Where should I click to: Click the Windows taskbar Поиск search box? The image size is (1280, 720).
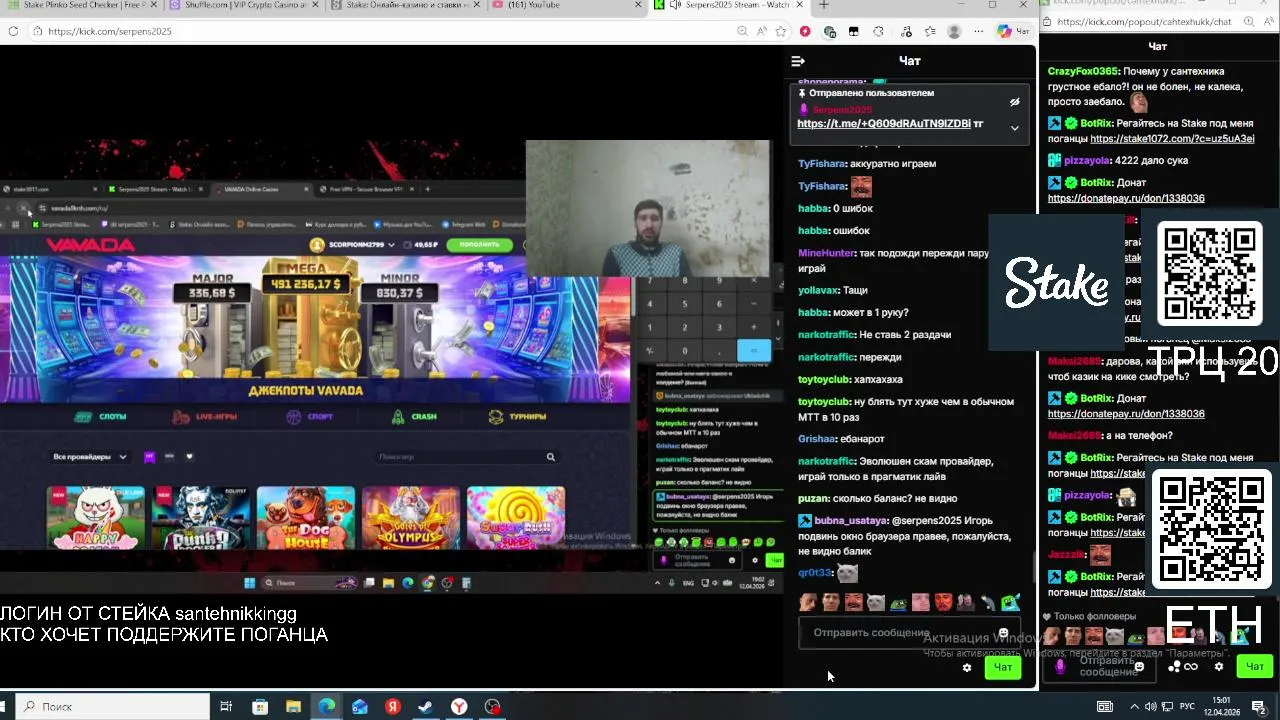(113, 706)
